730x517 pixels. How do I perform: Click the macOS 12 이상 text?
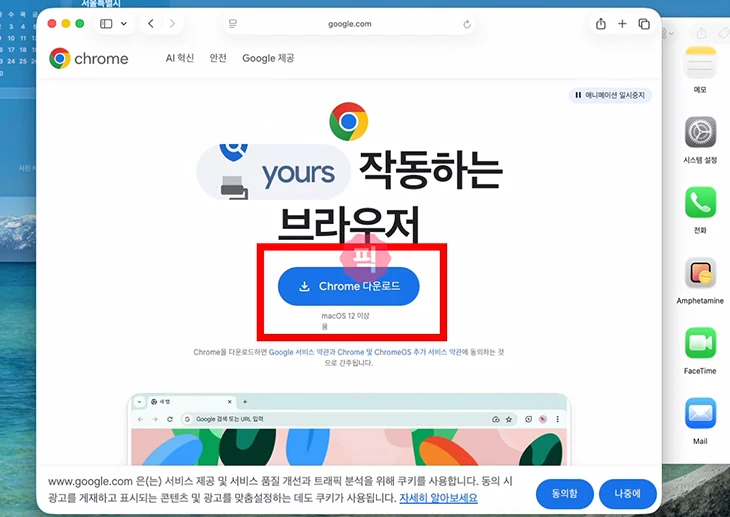point(345,316)
